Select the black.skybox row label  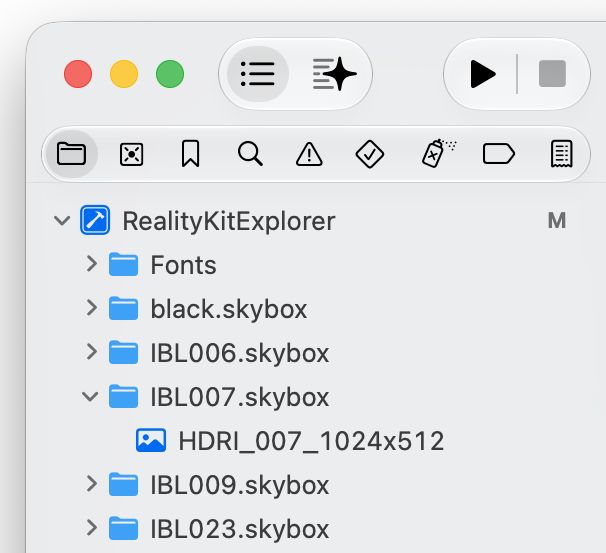tap(229, 310)
